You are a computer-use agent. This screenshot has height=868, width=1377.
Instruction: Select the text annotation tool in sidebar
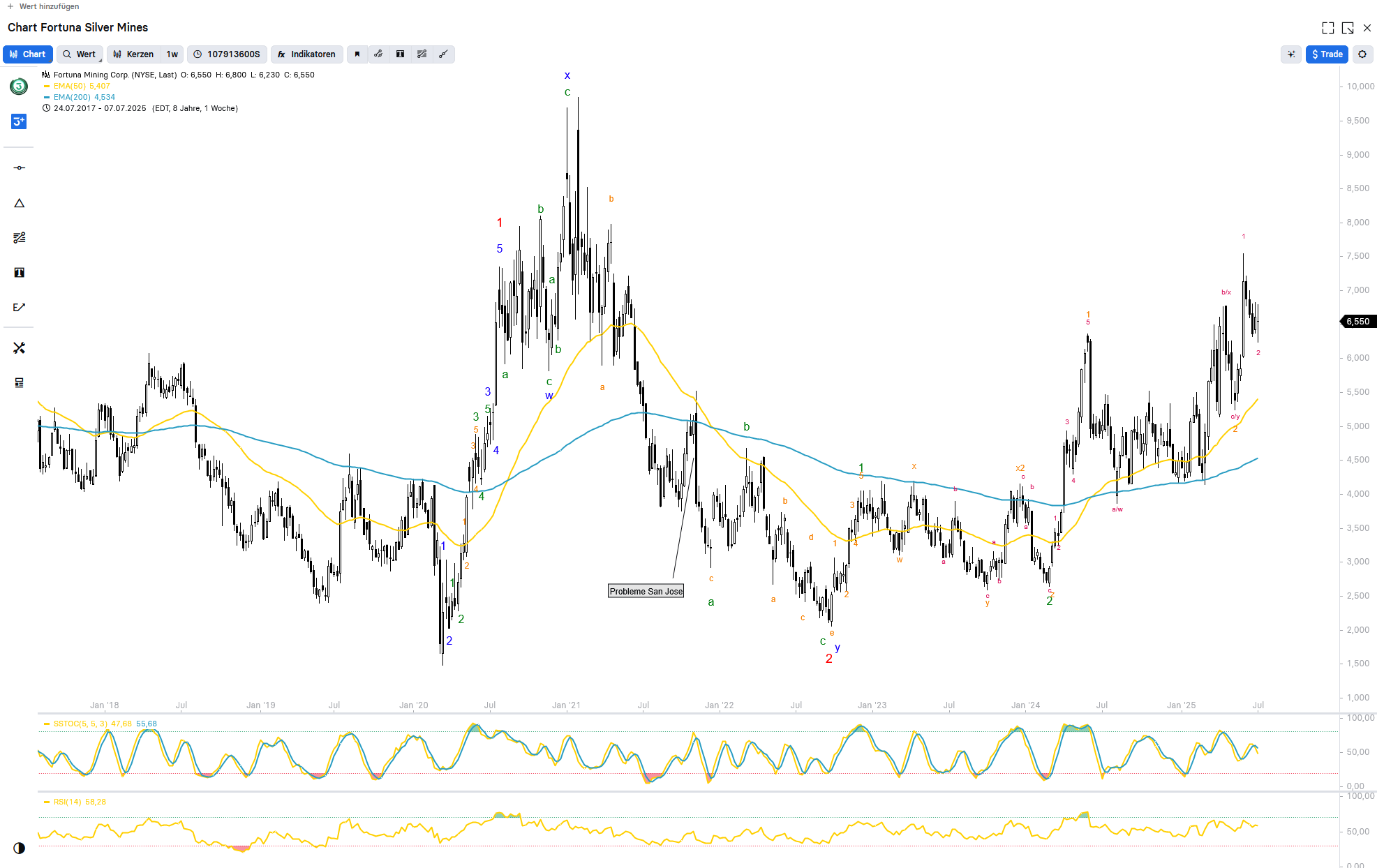(x=19, y=273)
